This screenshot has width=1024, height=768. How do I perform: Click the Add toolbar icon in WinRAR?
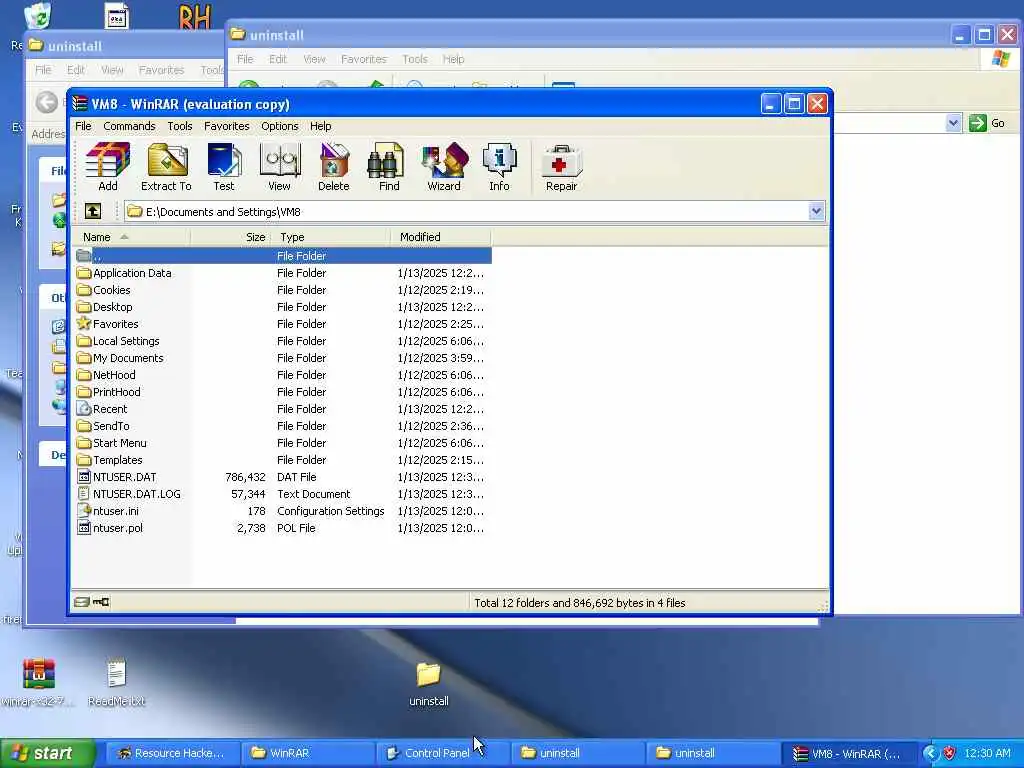point(108,167)
